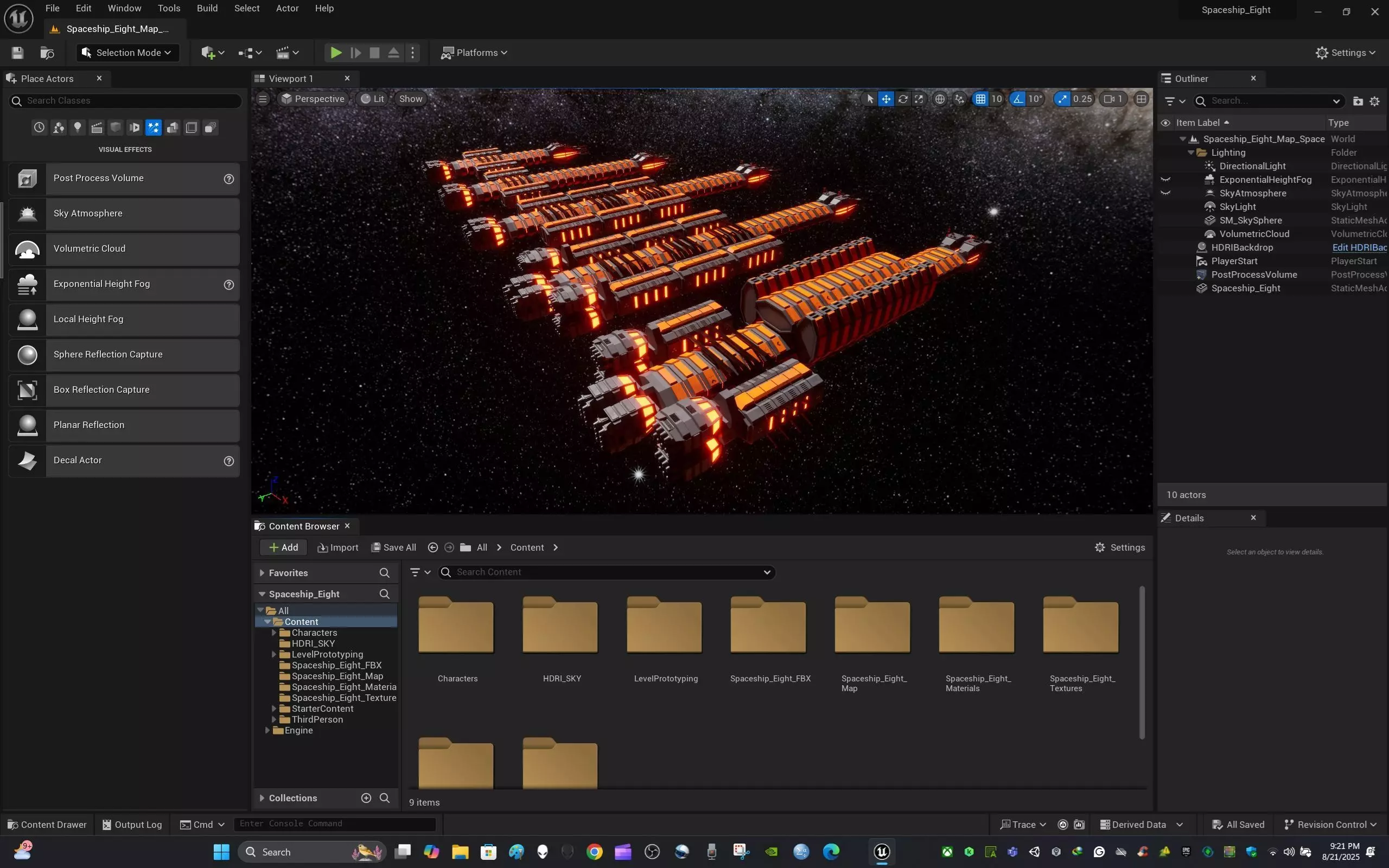Activate the Rotate tool in viewport toolbar
Viewport: 1389px width, 868px height.
click(903, 99)
